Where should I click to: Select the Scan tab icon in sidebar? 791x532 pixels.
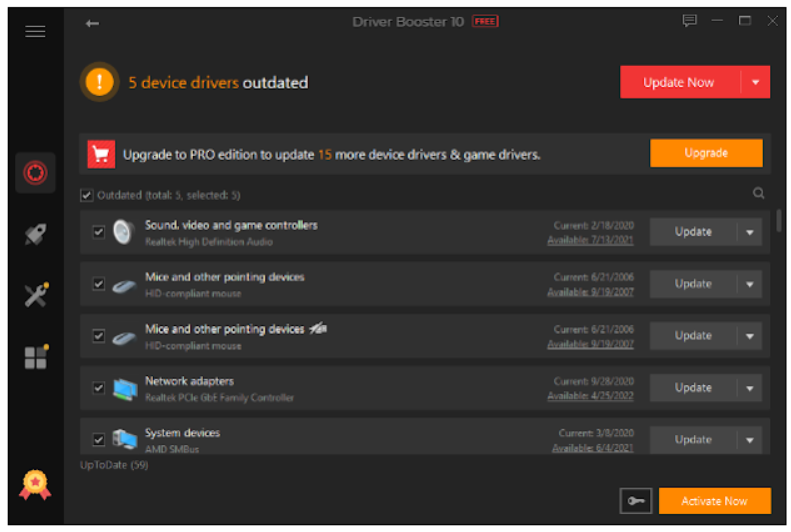(x=35, y=173)
